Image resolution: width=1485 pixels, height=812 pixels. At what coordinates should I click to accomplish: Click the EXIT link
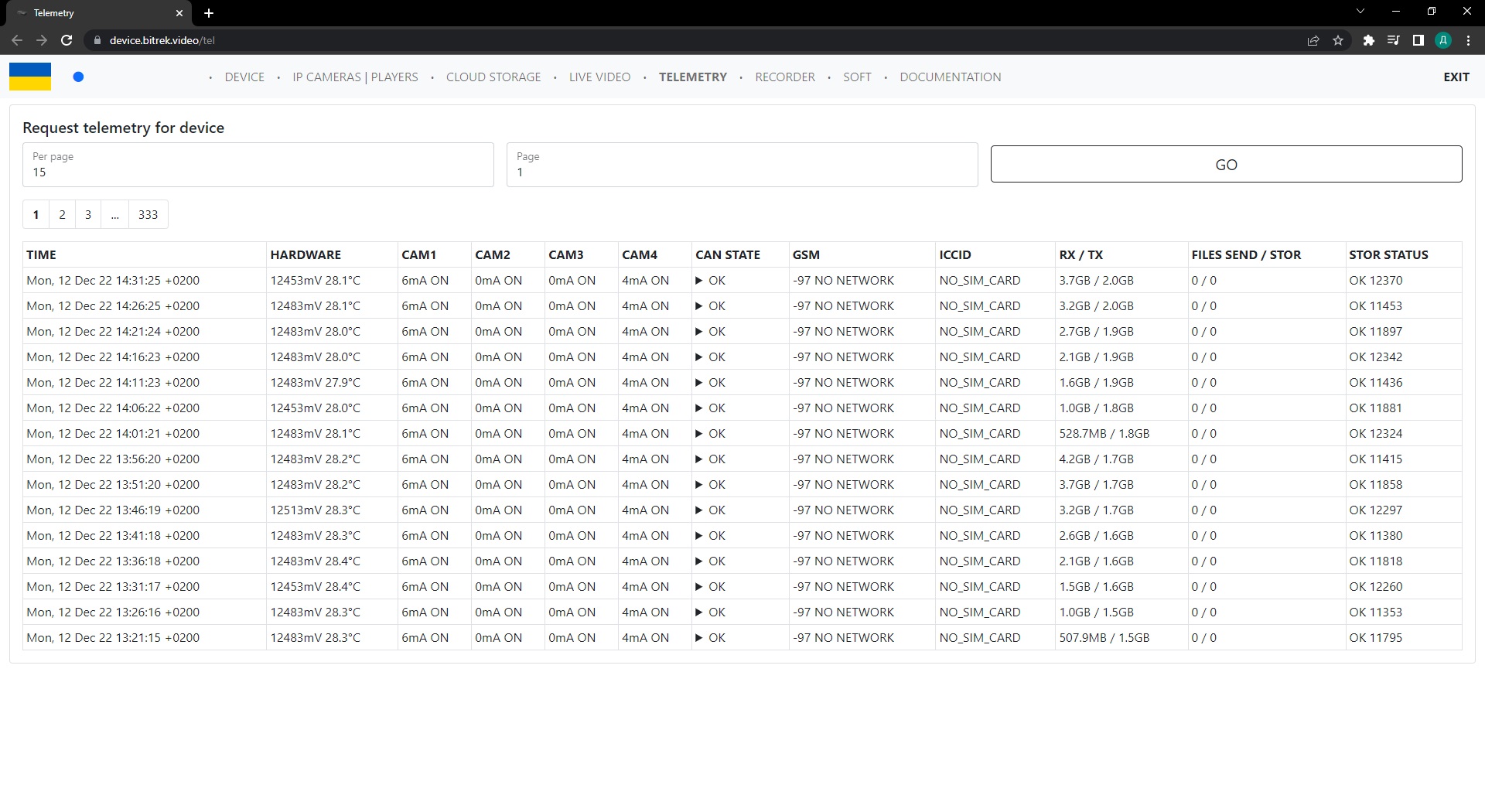coord(1456,77)
